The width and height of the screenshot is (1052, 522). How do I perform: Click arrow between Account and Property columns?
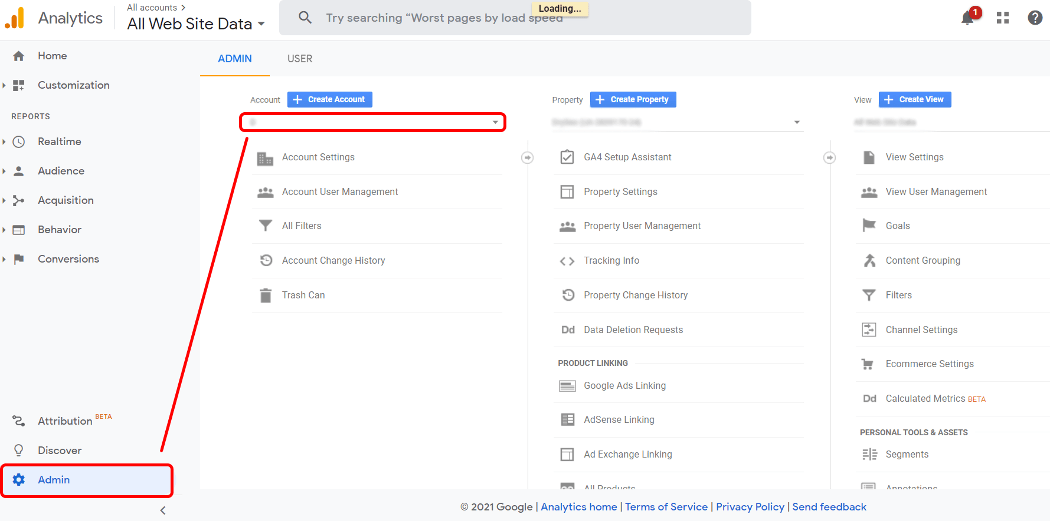[x=527, y=158]
